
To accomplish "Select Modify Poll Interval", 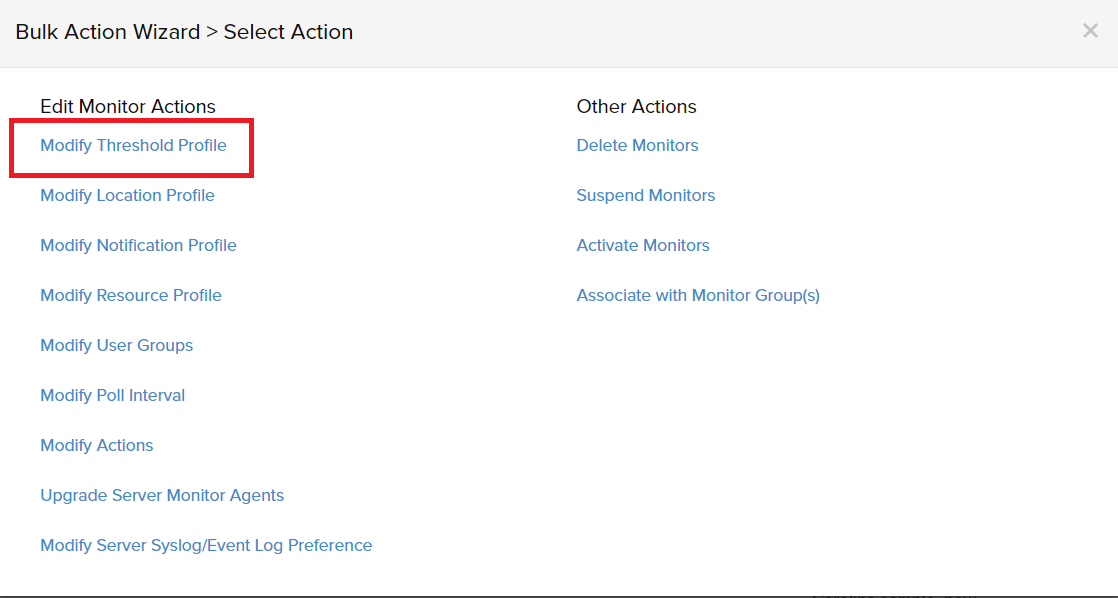I will pos(112,396).
